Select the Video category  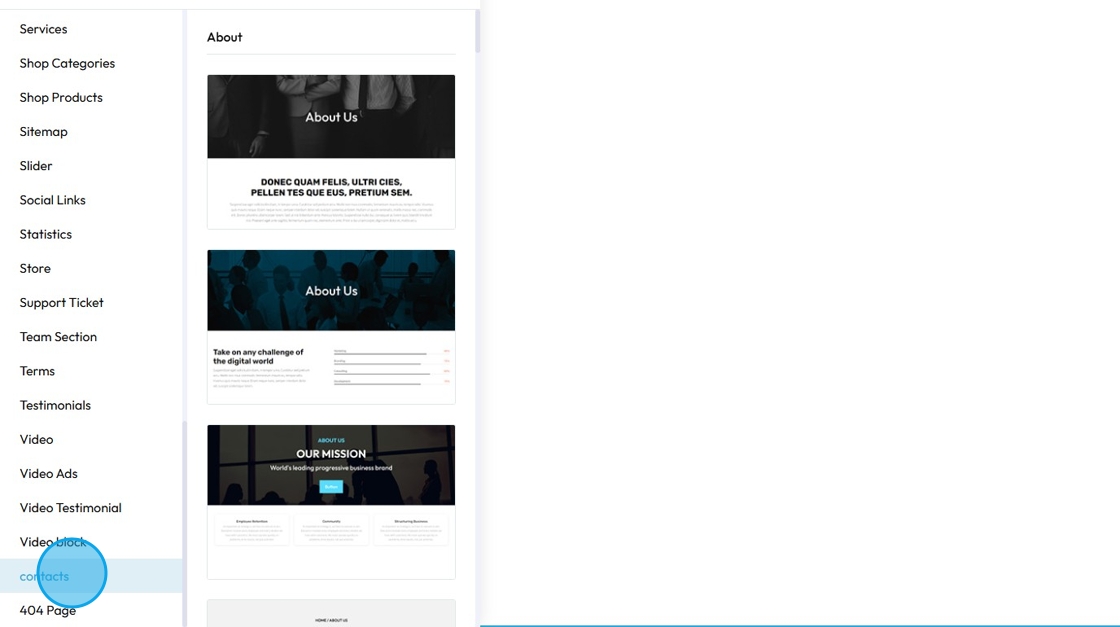tap(36, 440)
